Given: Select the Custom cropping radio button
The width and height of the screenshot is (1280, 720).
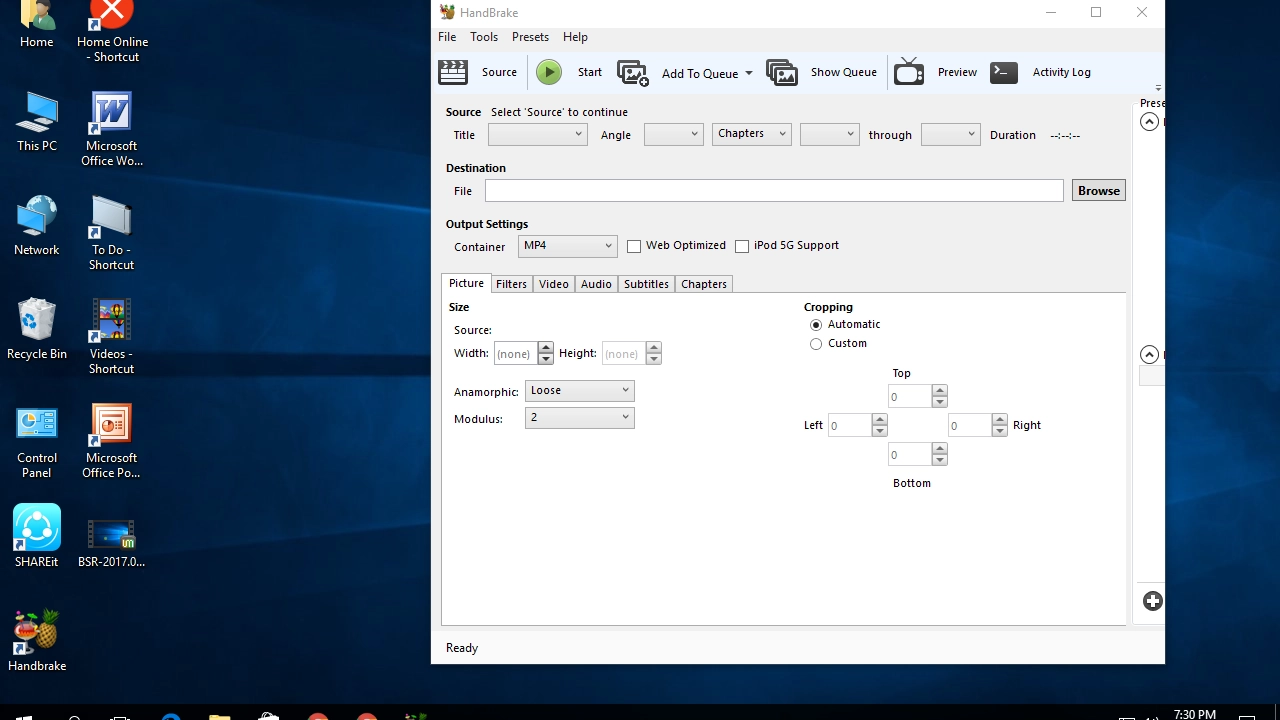Looking at the screenshot, I should coord(816,344).
